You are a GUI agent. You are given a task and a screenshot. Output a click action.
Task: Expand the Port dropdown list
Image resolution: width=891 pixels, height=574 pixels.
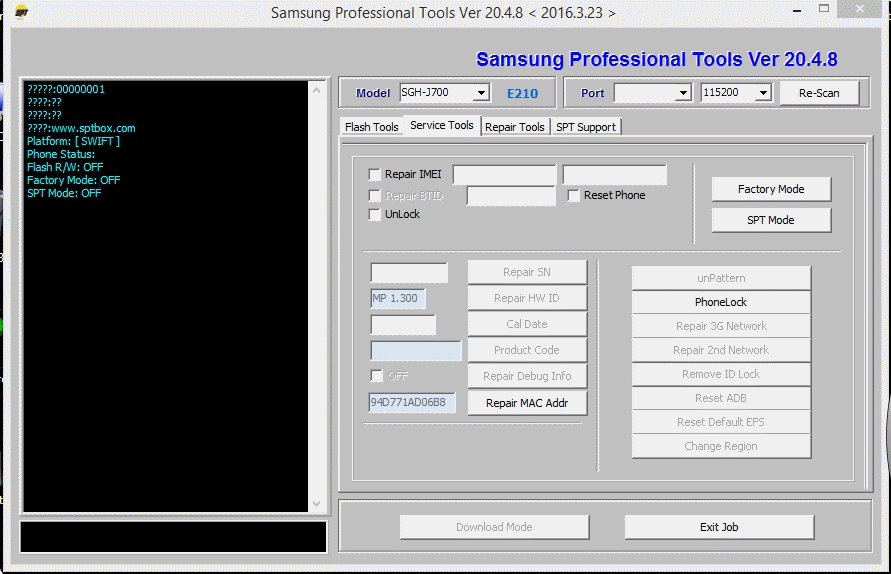pyautogui.click(x=683, y=93)
